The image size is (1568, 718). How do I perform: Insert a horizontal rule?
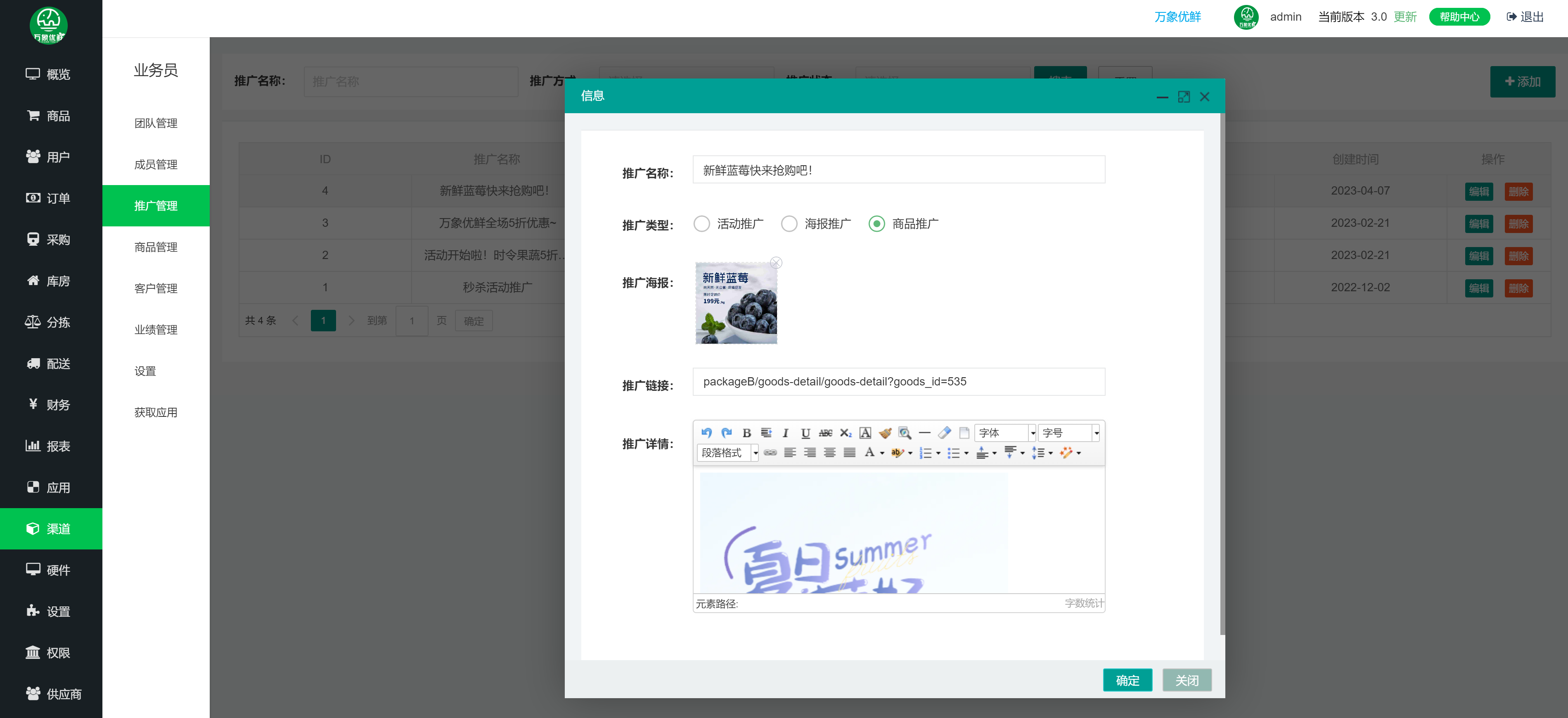pyautogui.click(x=925, y=433)
